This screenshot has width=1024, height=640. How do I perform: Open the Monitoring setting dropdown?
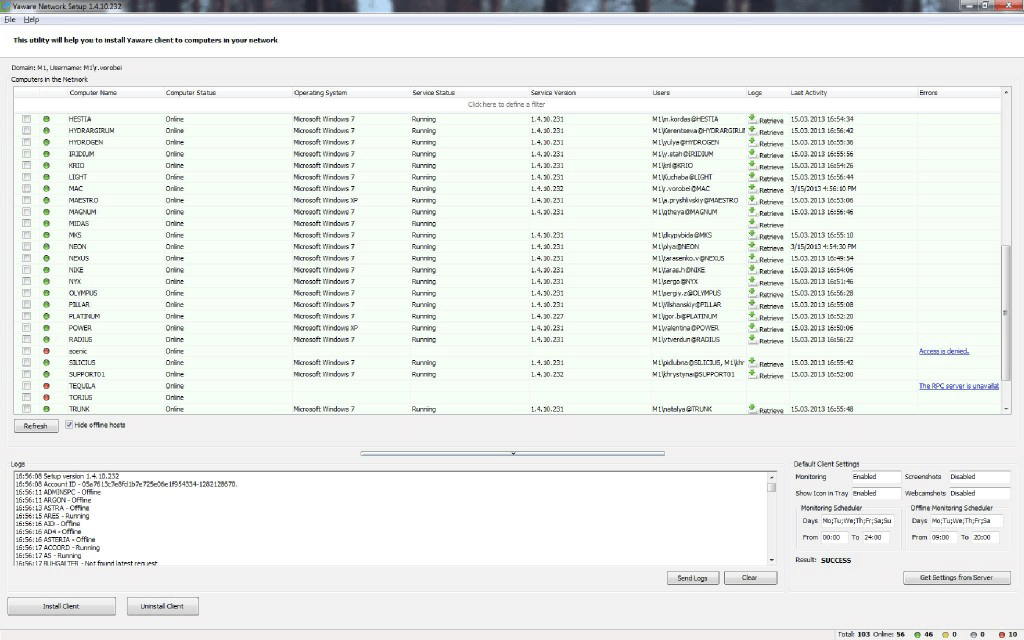coord(876,477)
